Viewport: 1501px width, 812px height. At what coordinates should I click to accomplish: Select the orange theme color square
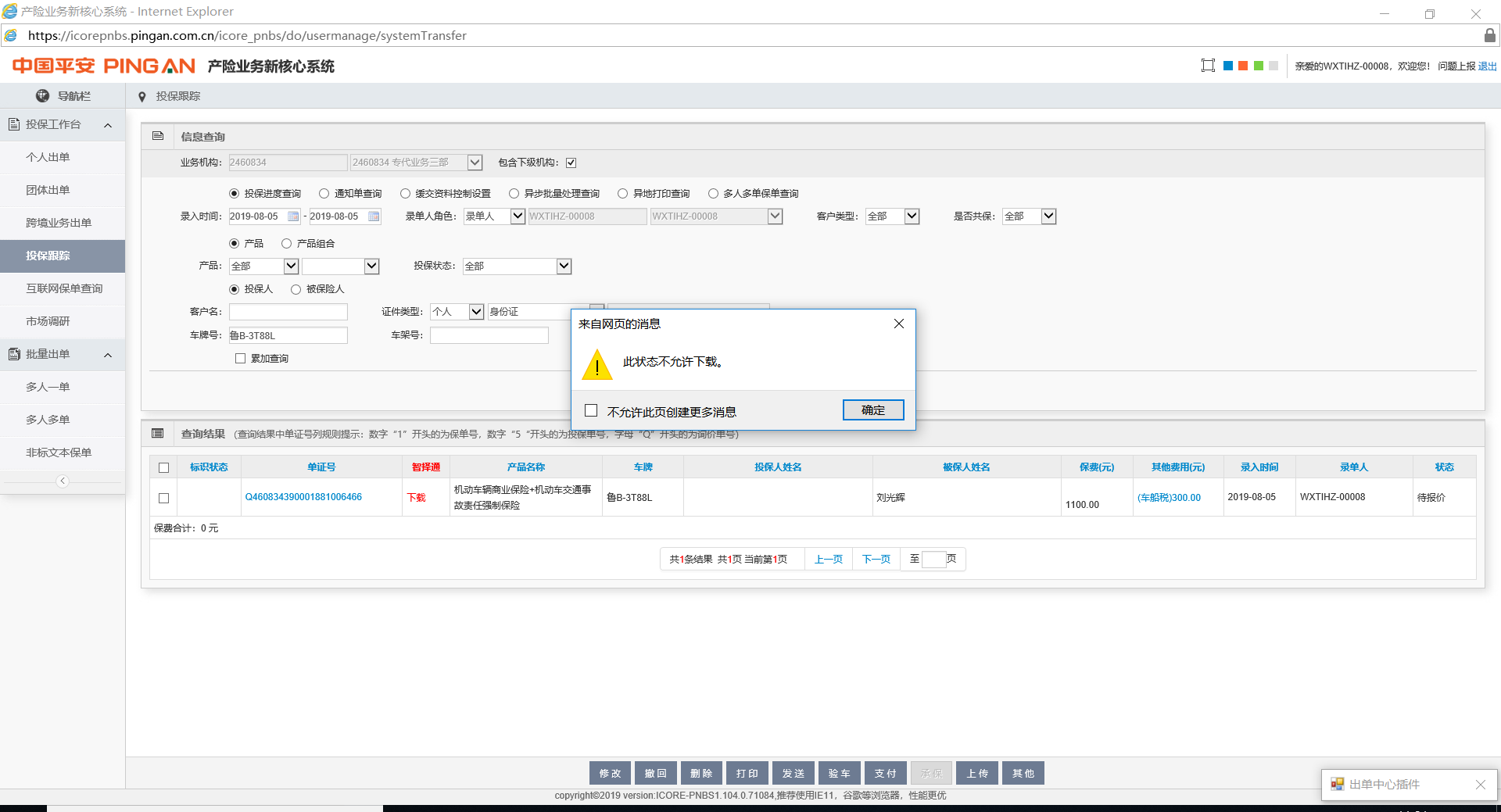(1243, 66)
